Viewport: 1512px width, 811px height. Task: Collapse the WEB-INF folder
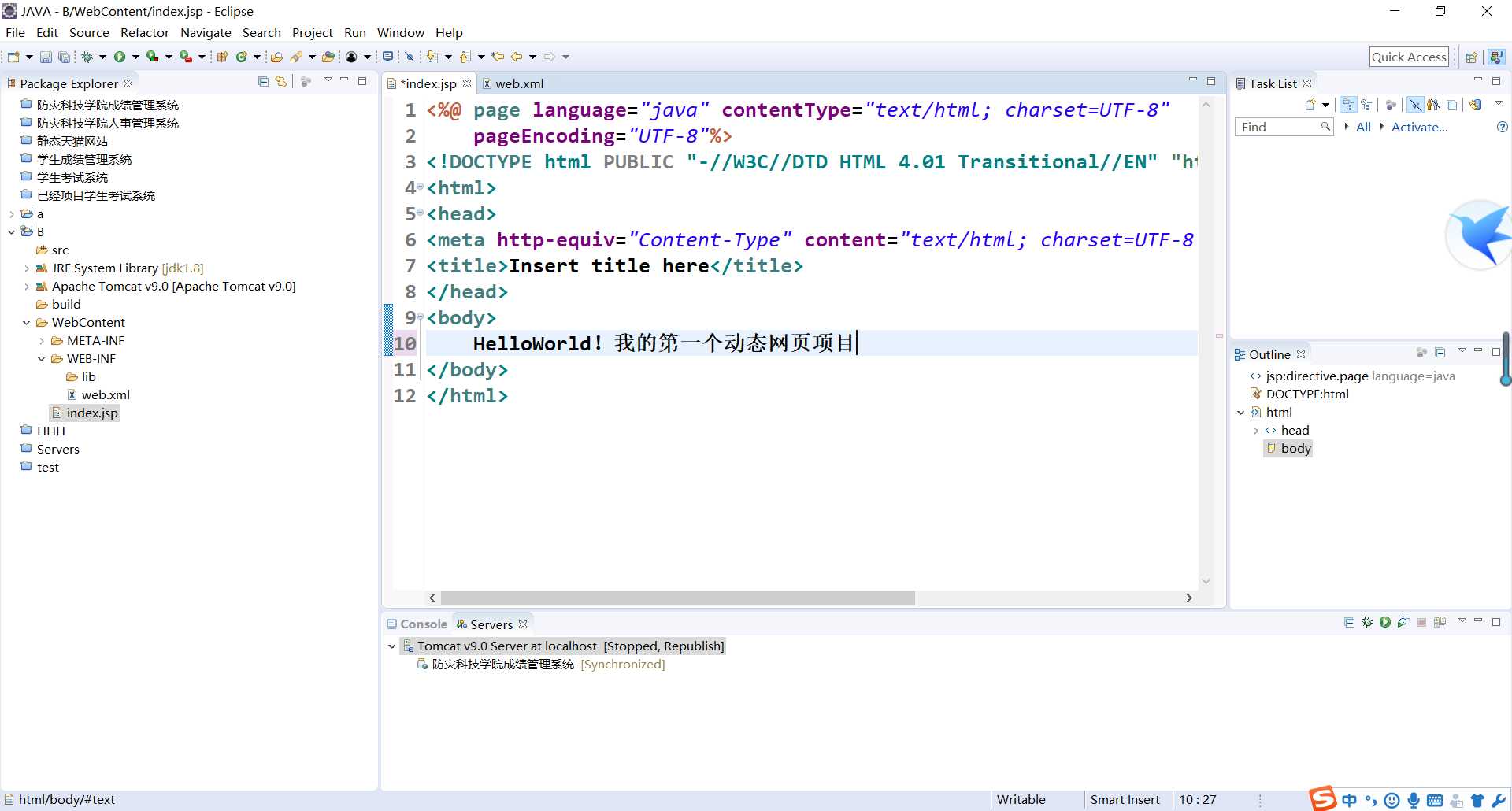(42, 359)
